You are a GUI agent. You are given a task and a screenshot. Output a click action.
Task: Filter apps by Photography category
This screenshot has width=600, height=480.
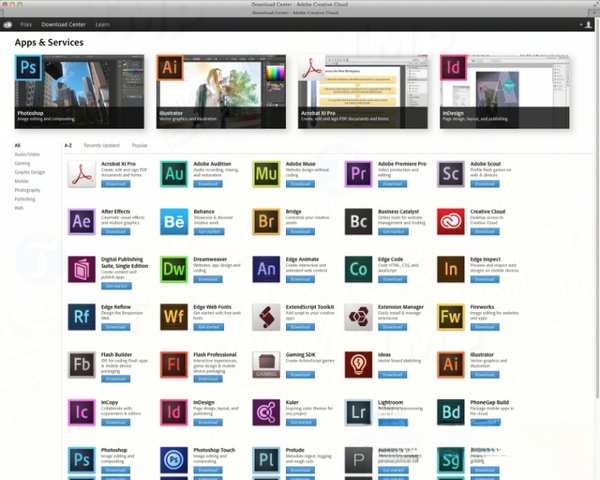pyautogui.click(x=27, y=190)
